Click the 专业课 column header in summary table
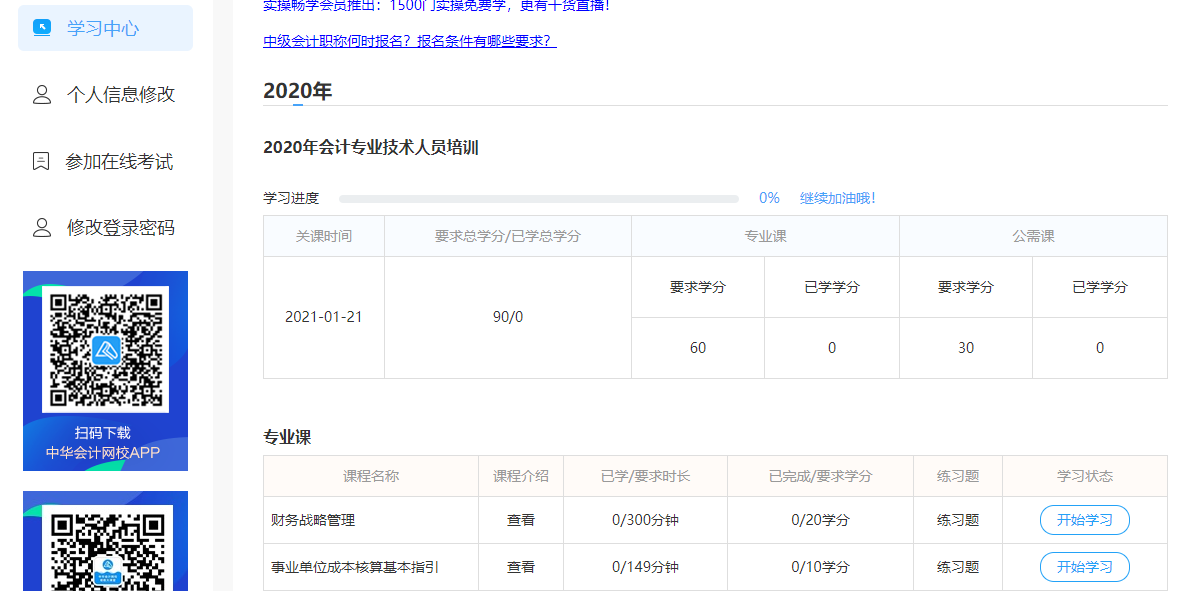The width and height of the screenshot is (1180, 591). coord(765,236)
